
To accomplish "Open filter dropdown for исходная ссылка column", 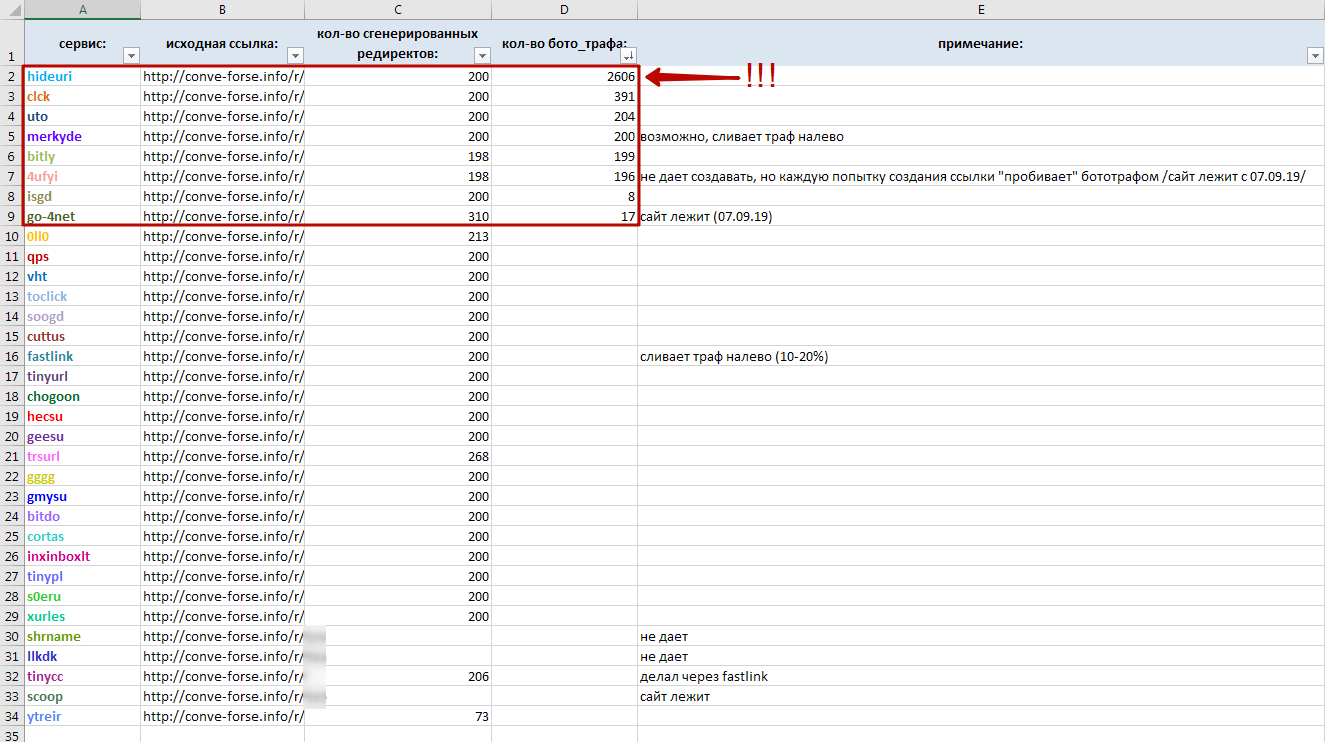I will [295, 56].
